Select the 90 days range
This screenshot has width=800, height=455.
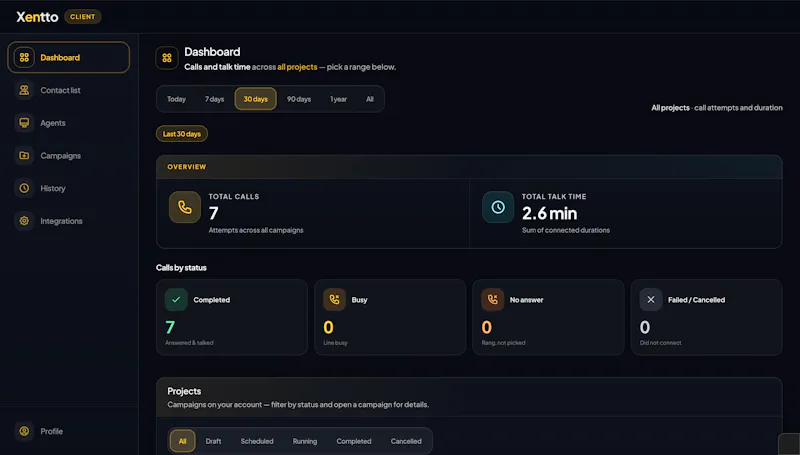299,99
